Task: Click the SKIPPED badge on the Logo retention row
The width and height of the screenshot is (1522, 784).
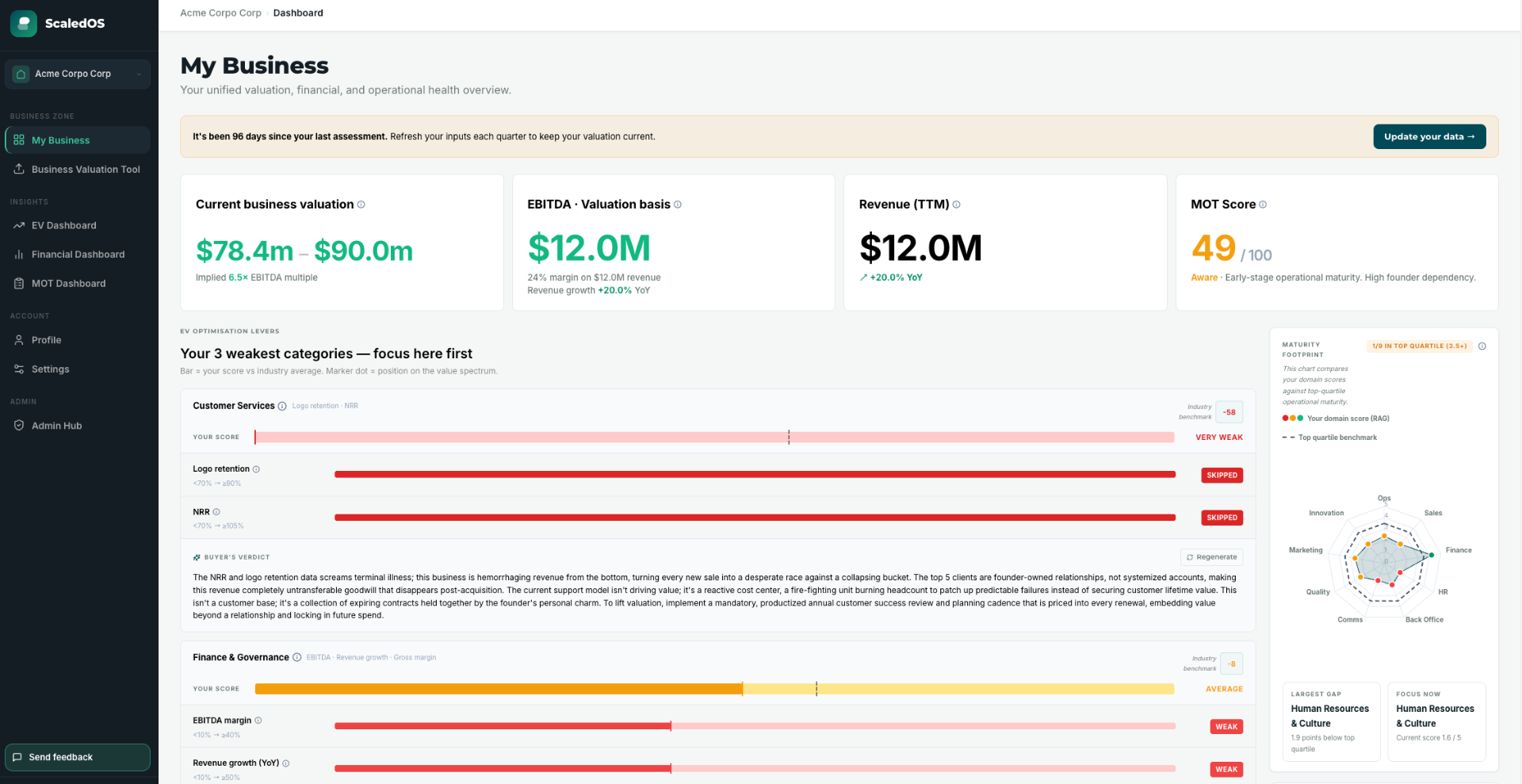Action: point(1222,476)
